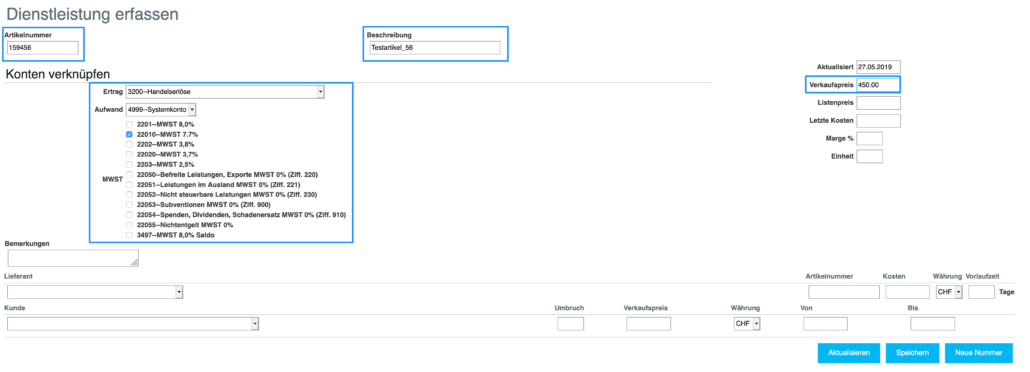Click the Bemerkungen text area
Screen dimensions: 1030x372
tap(73, 258)
